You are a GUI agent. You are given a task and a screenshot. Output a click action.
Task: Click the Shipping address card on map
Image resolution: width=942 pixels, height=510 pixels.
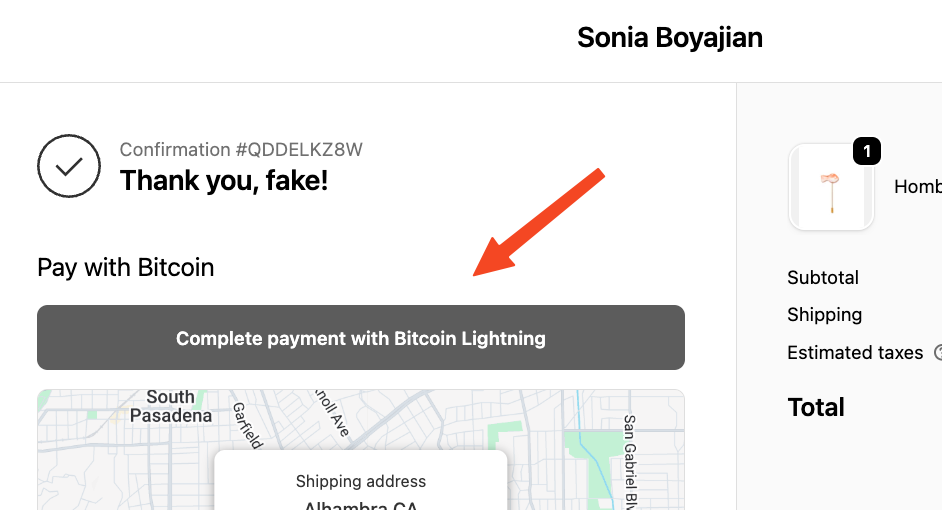(361, 482)
